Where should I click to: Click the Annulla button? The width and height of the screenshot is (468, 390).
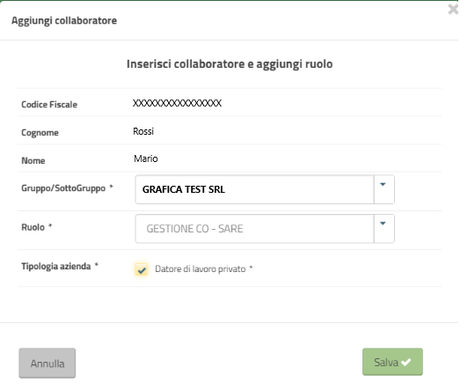pyautogui.click(x=47, y=363)
